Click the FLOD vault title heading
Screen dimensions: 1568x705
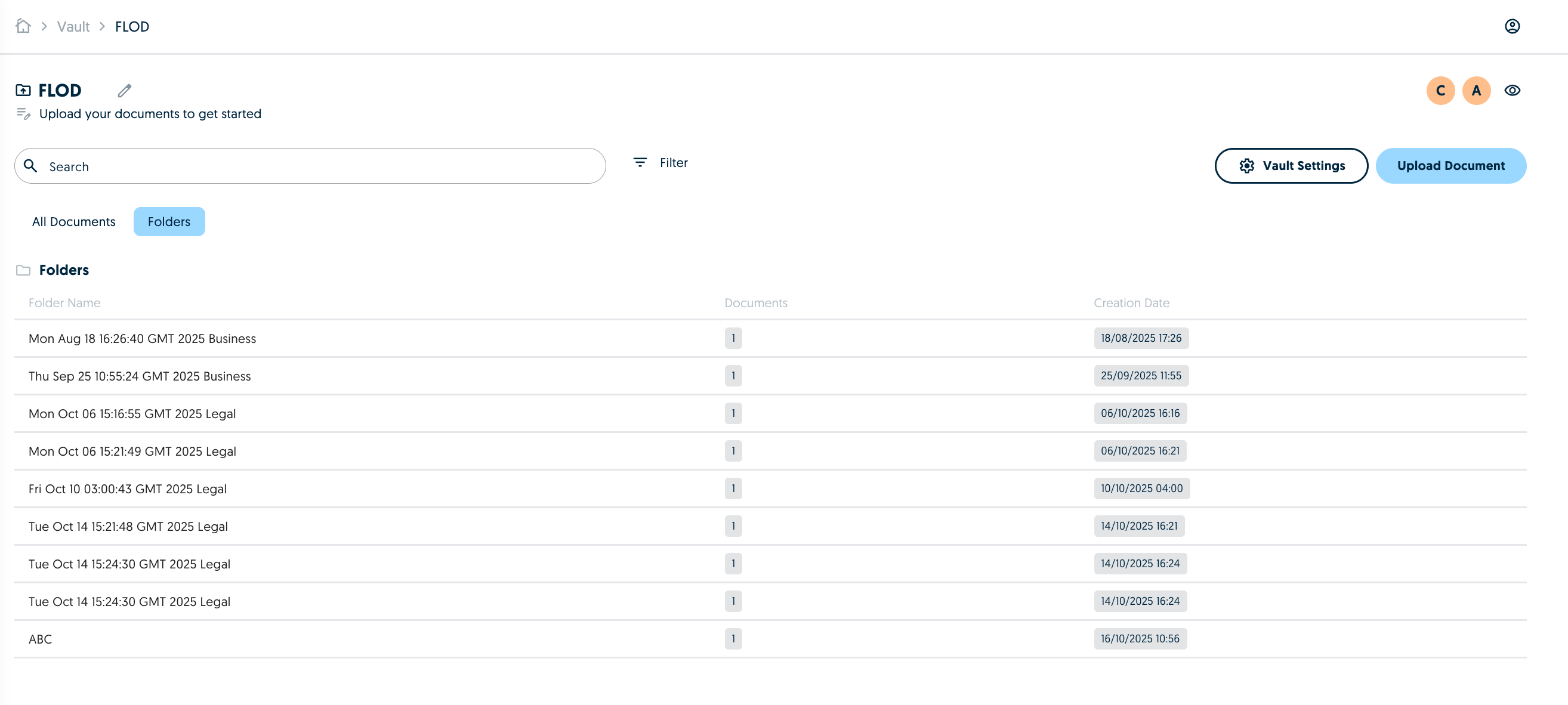coord(60,91)
